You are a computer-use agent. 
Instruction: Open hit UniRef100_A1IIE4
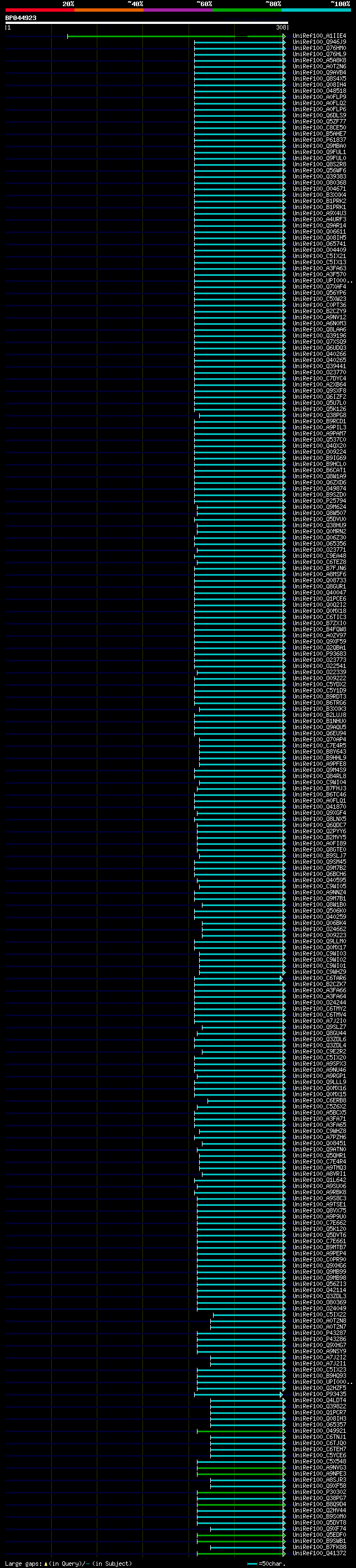[319, 37]
